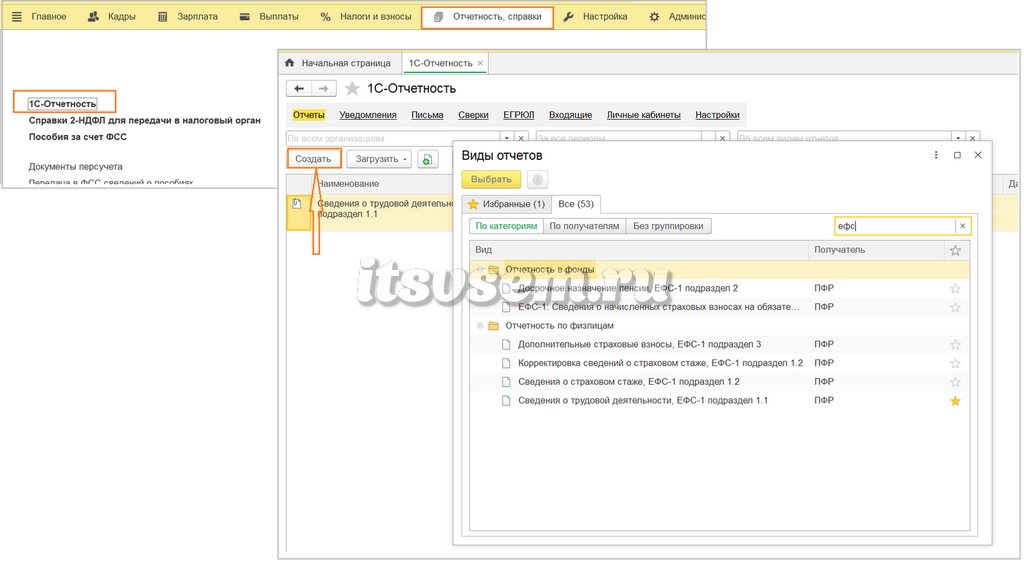1024x561 pixels.
Task: Open the Зарплата menu section
Action: (188, 16)
